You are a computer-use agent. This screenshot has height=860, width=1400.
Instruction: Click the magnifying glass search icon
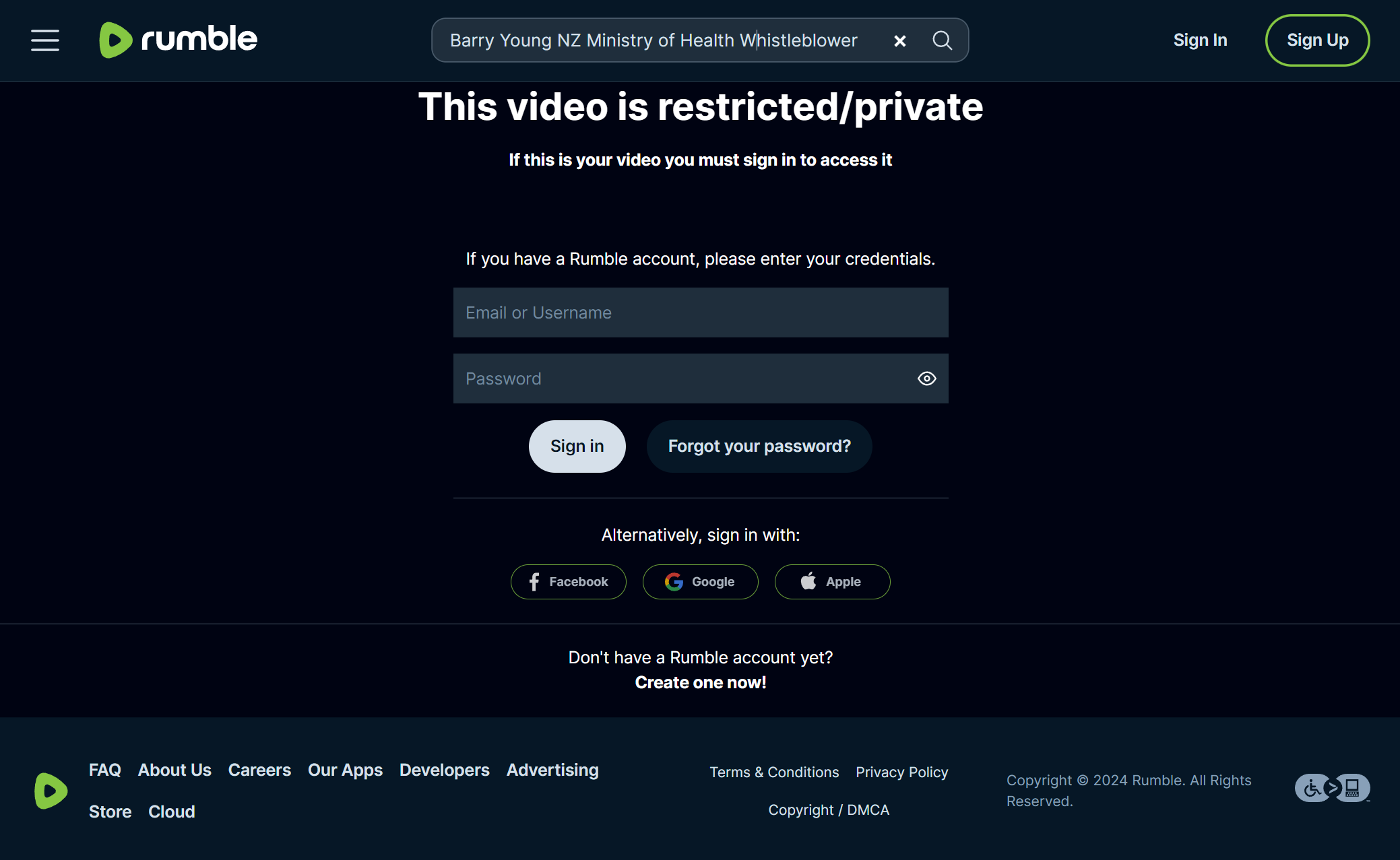click(x=942, y=40)
